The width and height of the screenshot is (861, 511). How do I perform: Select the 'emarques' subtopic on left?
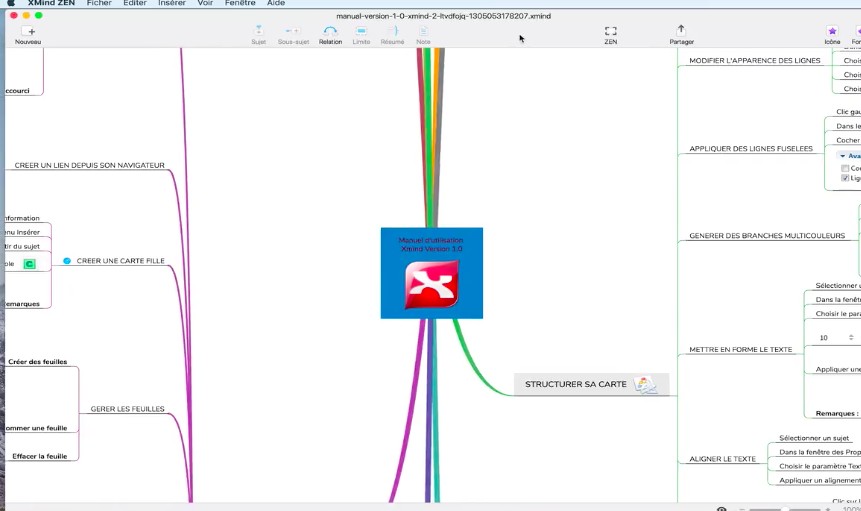coord(23,304)
